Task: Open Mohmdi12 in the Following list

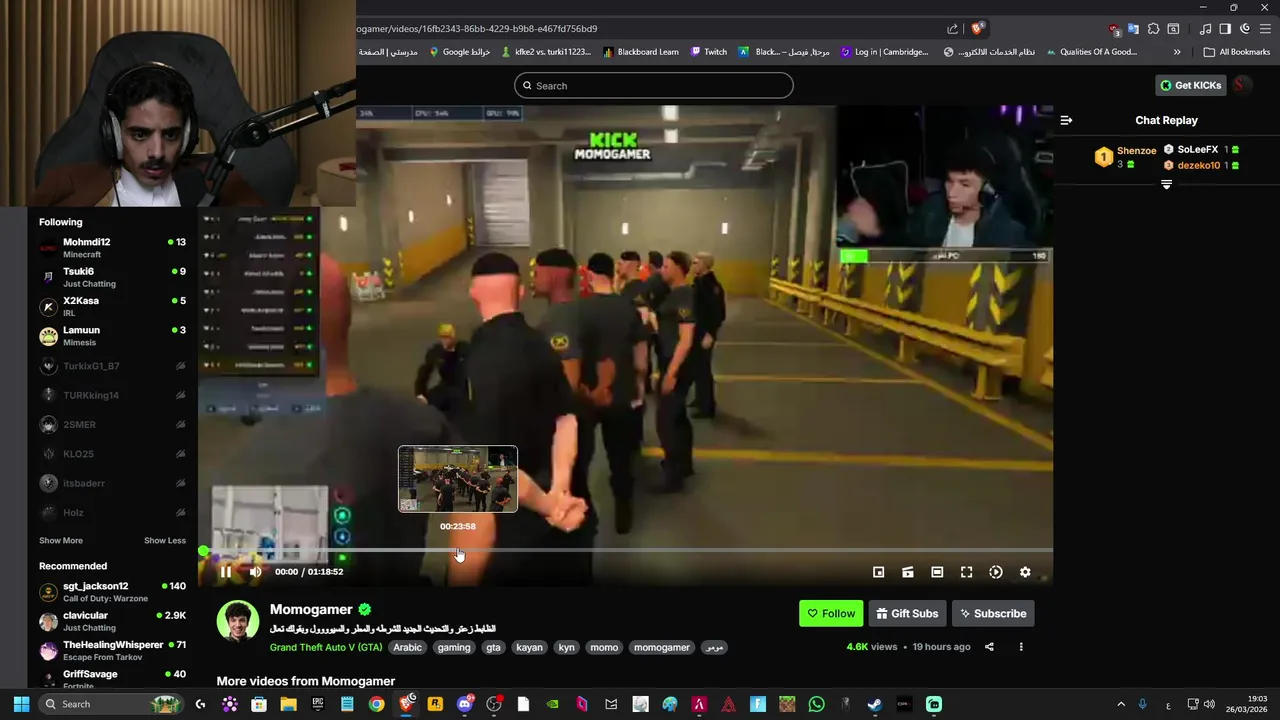Action: pos(112,248)
